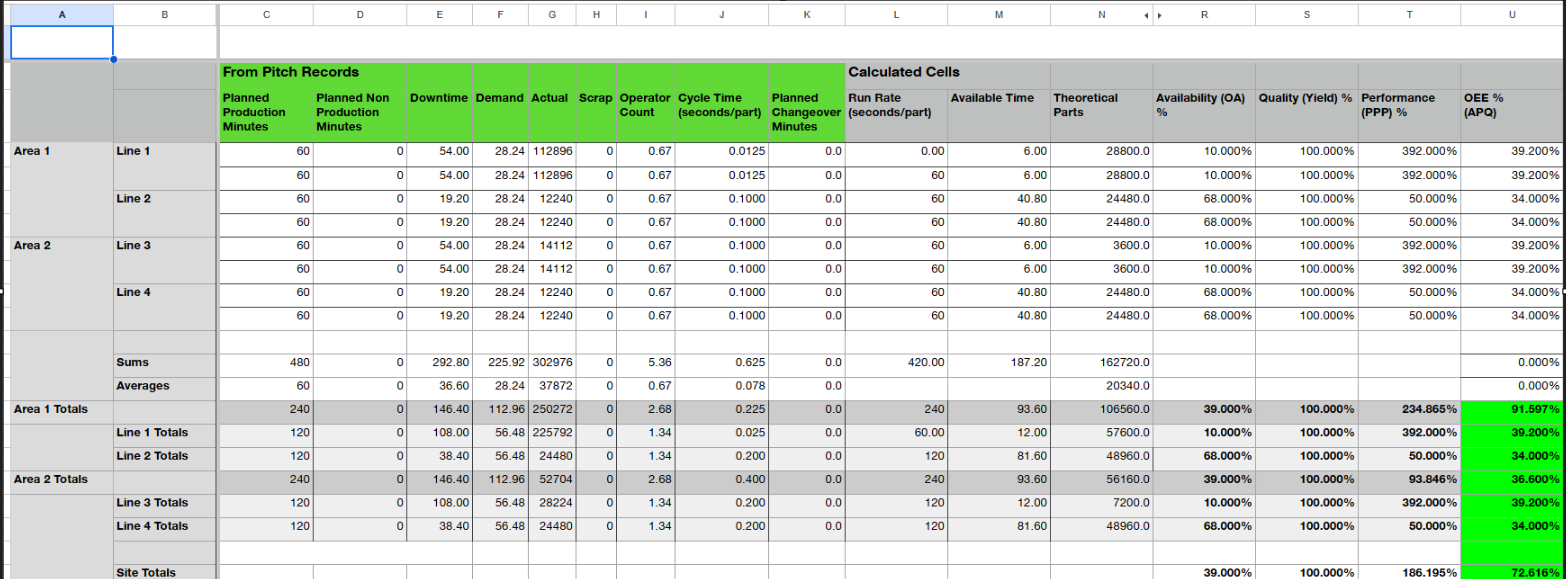This screenshot has height=579, width=1566.
Task: Select performance value 93.846%
Action: pyautogui.click(x=1409, y=480)
